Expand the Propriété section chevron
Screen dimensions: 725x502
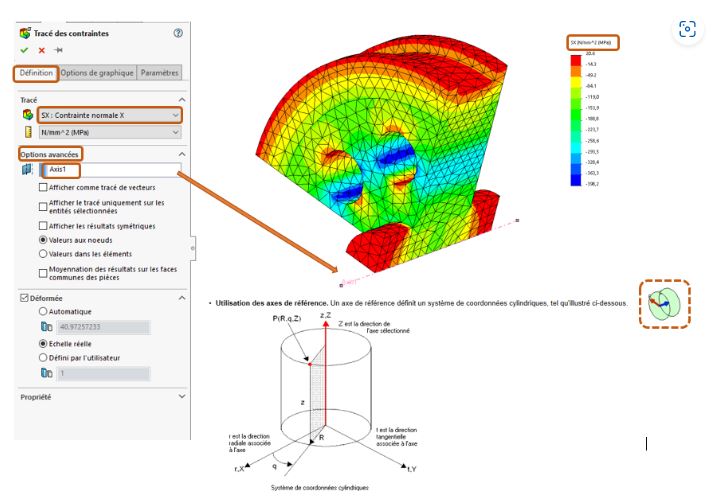[x=182, y=397]
